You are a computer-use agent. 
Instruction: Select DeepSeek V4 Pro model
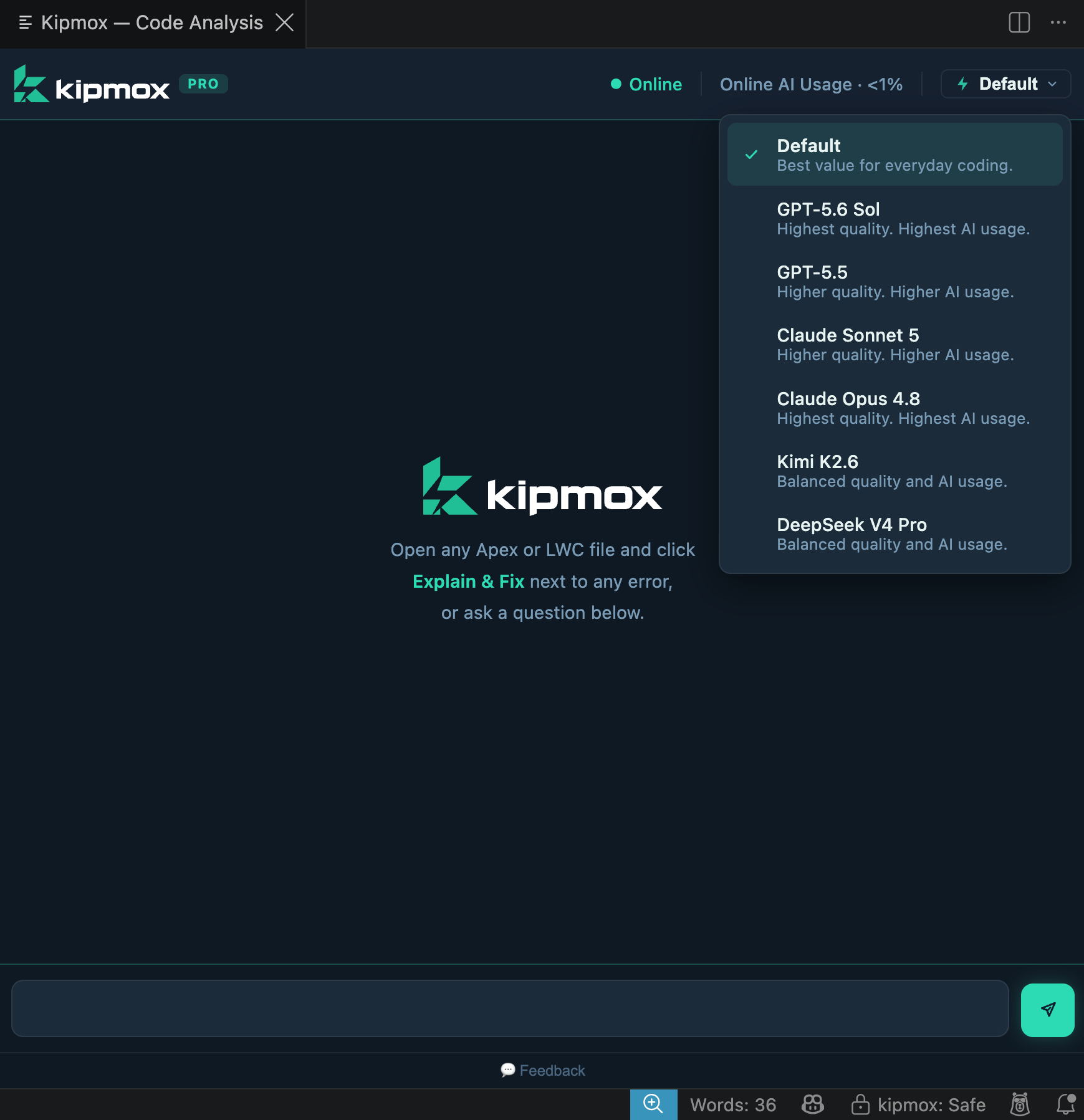click(x=895, y=534)
